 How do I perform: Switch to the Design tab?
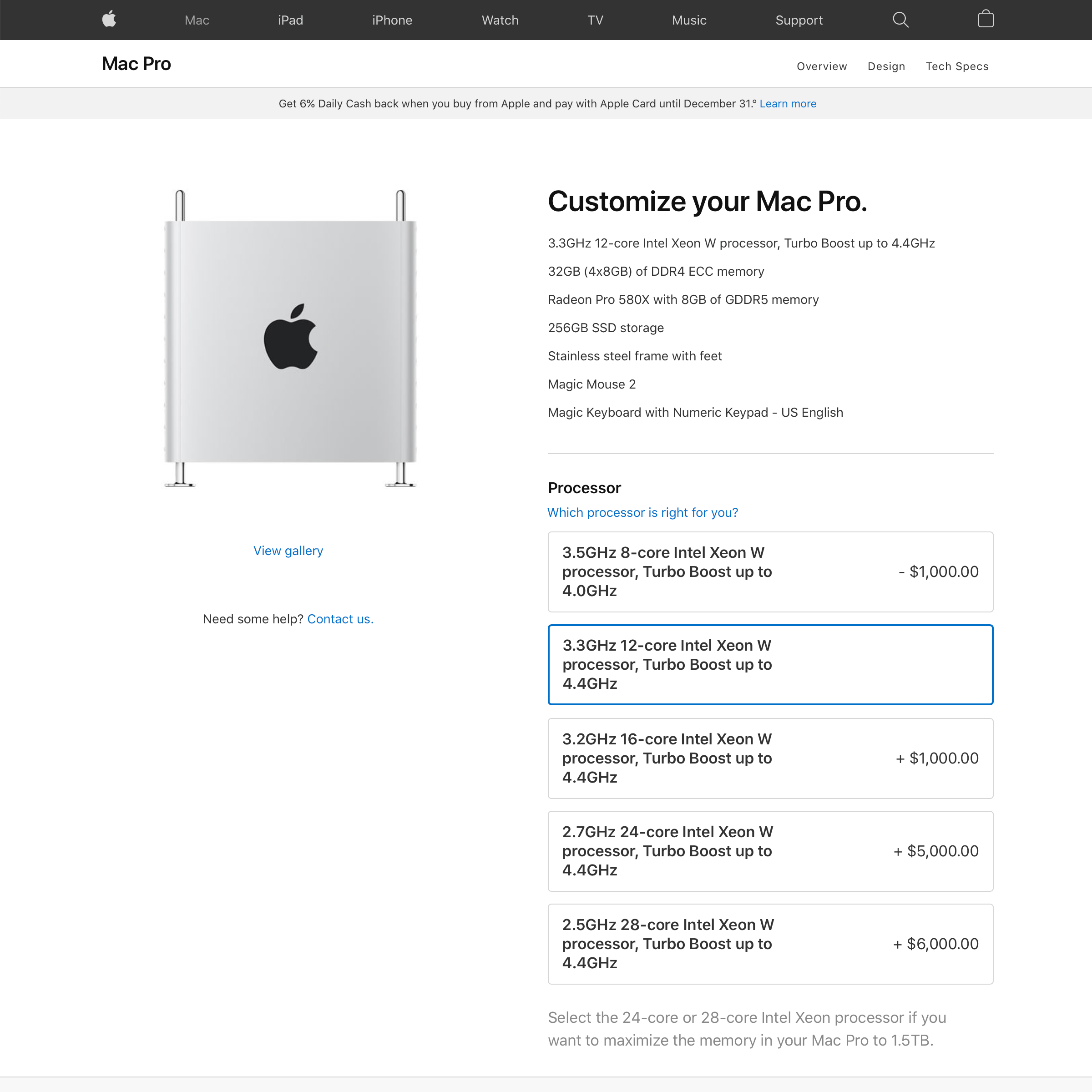click(886, 66)
